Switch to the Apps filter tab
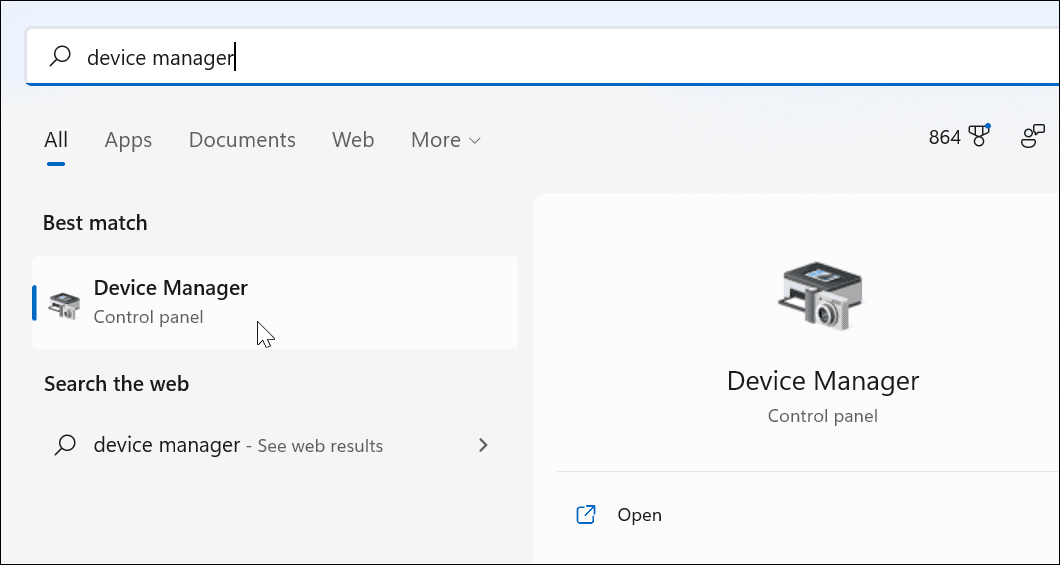The width and height of the screenshot is (1060, 565). pos(128,140)
